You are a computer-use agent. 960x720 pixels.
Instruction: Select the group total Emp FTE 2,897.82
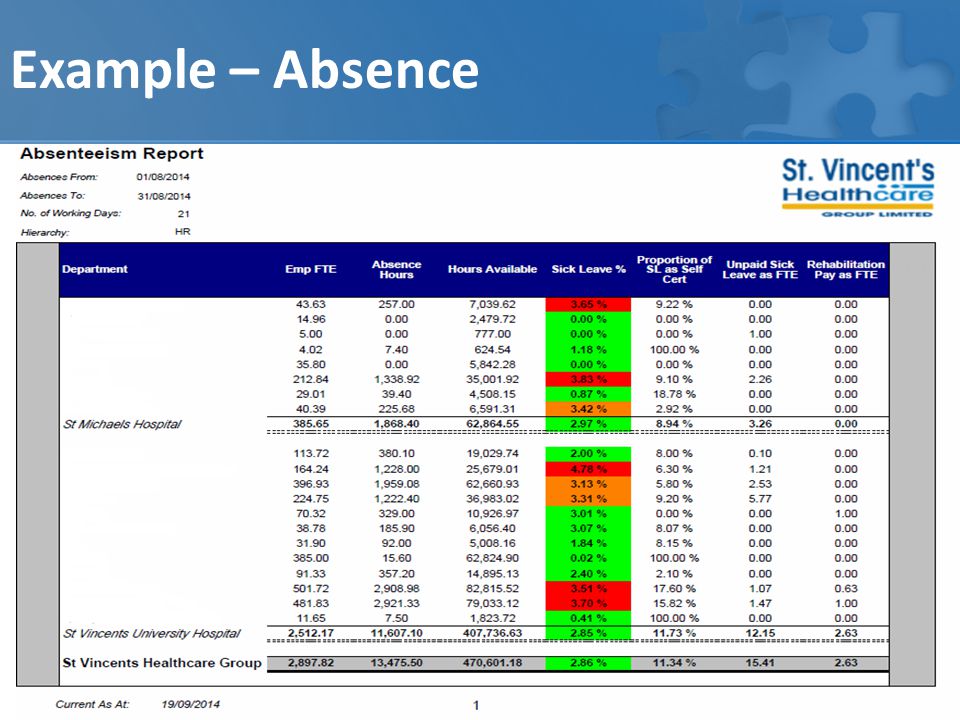tap(310, 663)
